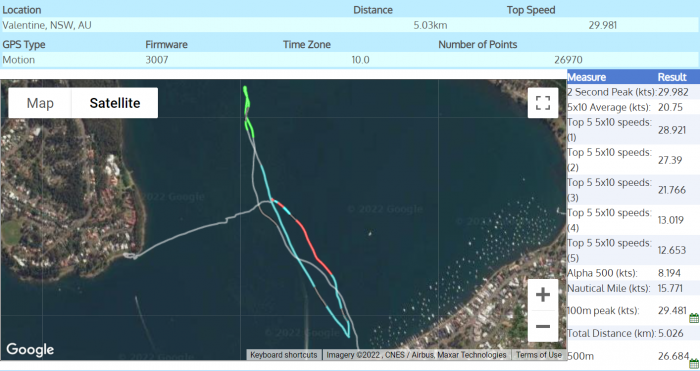
Task: Click the Result column header
Action: pos(671,77)
